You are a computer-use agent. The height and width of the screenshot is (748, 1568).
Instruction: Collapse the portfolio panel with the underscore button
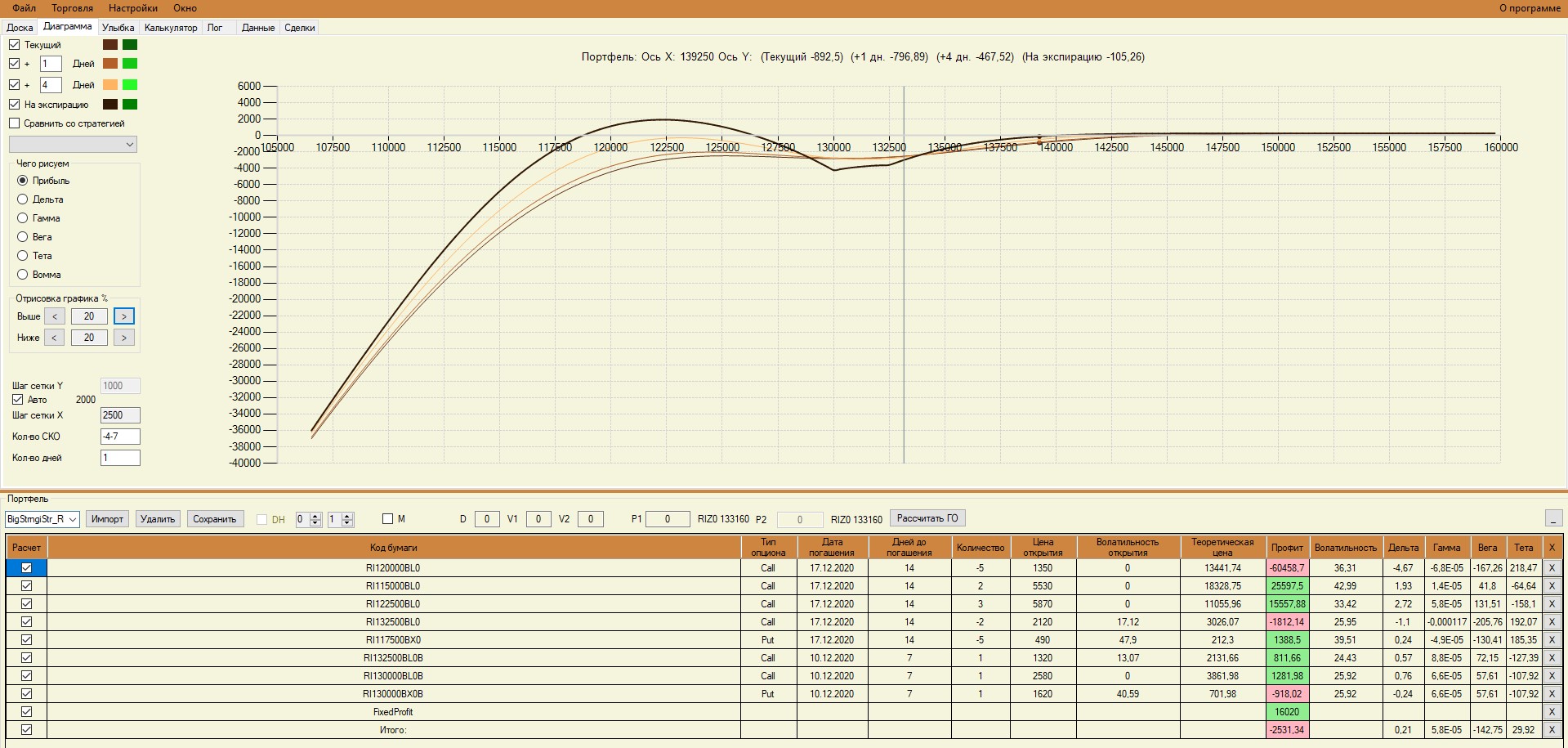(x=1553, y=518)
